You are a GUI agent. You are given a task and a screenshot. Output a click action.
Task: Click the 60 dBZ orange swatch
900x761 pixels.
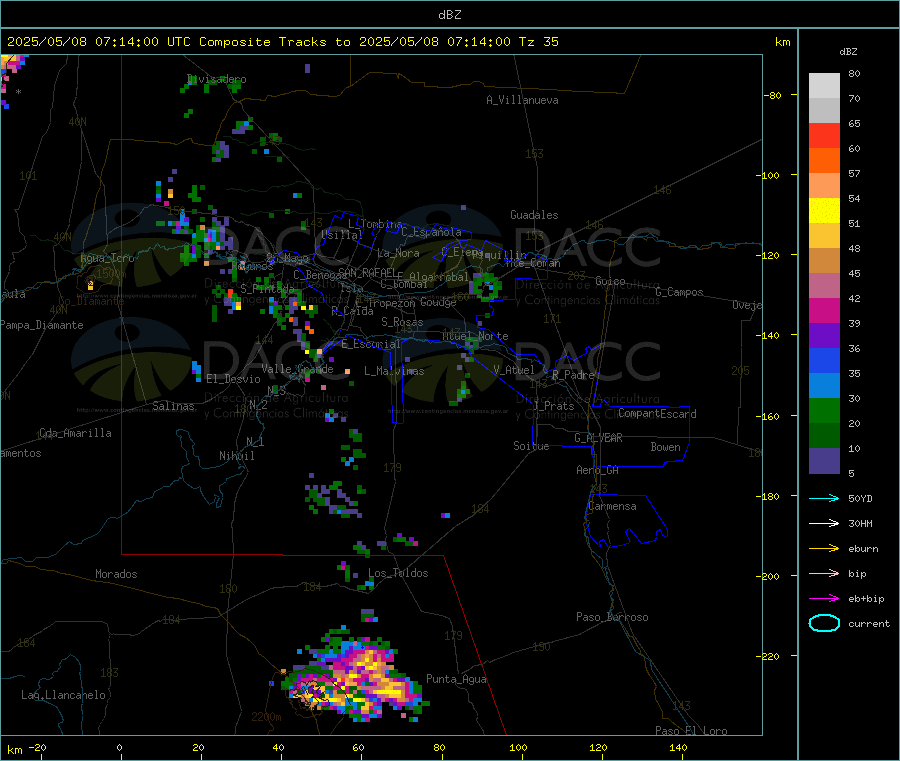pyautogui.click(x=824, y=161)
